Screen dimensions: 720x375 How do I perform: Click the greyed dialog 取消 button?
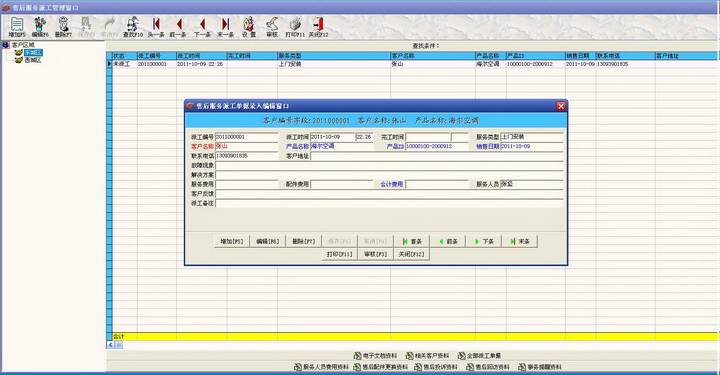coord(376,241)
